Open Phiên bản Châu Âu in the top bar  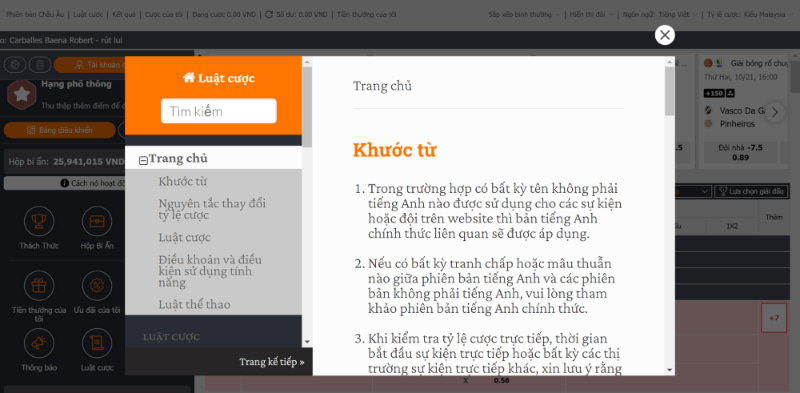(35, 14)
